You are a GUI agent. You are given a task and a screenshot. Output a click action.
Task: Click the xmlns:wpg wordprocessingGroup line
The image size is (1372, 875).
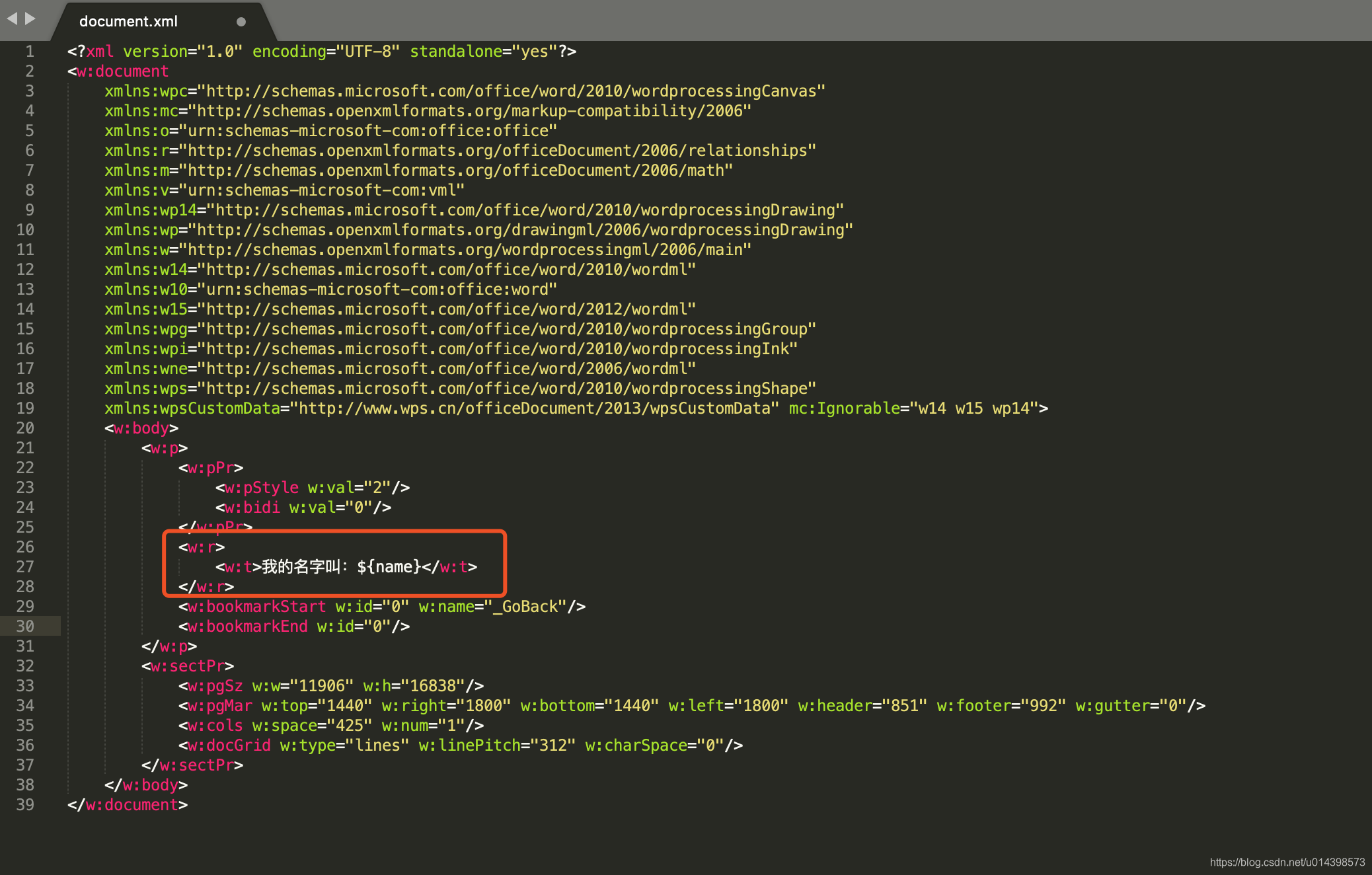[x=461, y=329]
